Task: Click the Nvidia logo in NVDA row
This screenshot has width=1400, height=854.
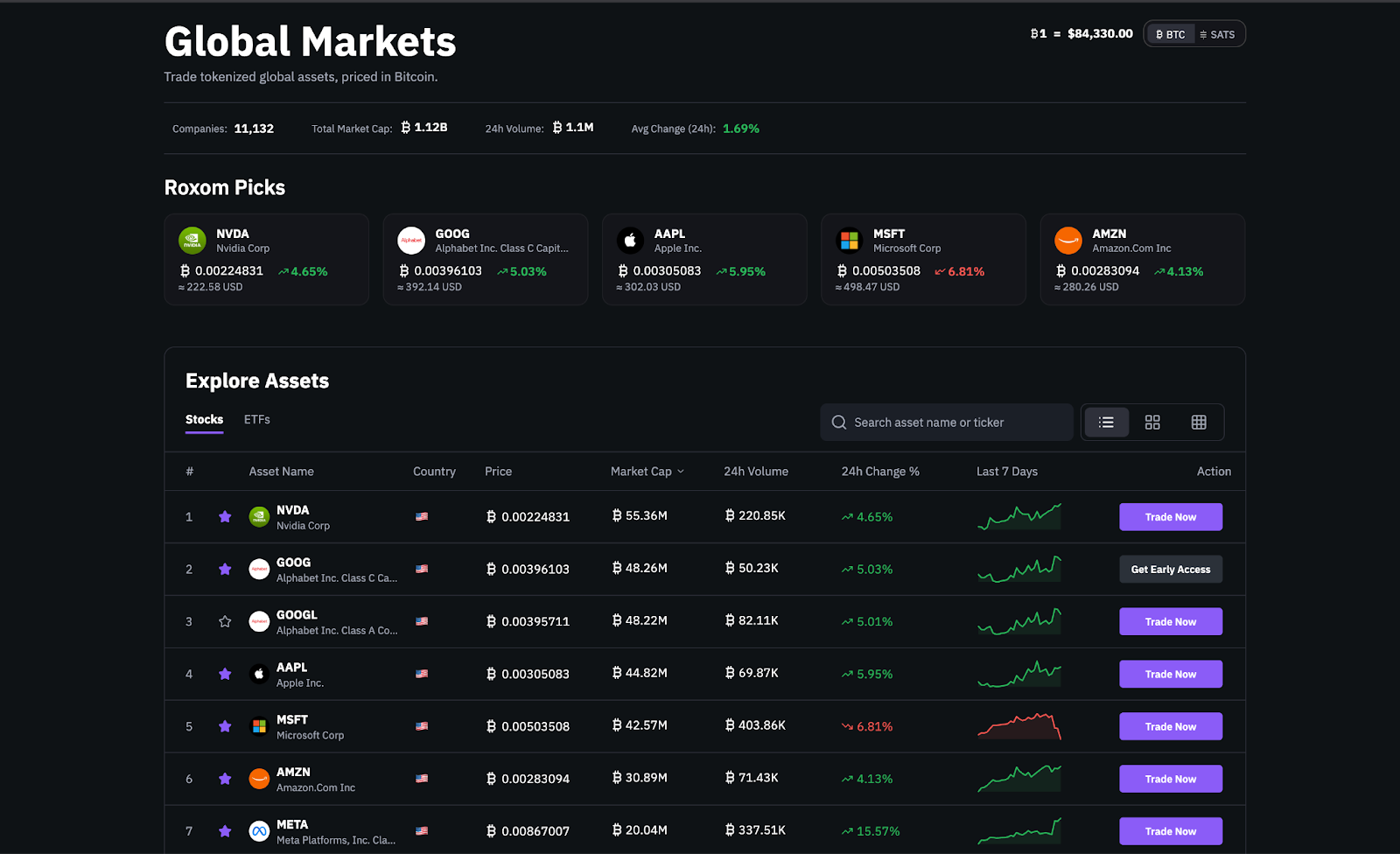Action: tap(259, 517)
